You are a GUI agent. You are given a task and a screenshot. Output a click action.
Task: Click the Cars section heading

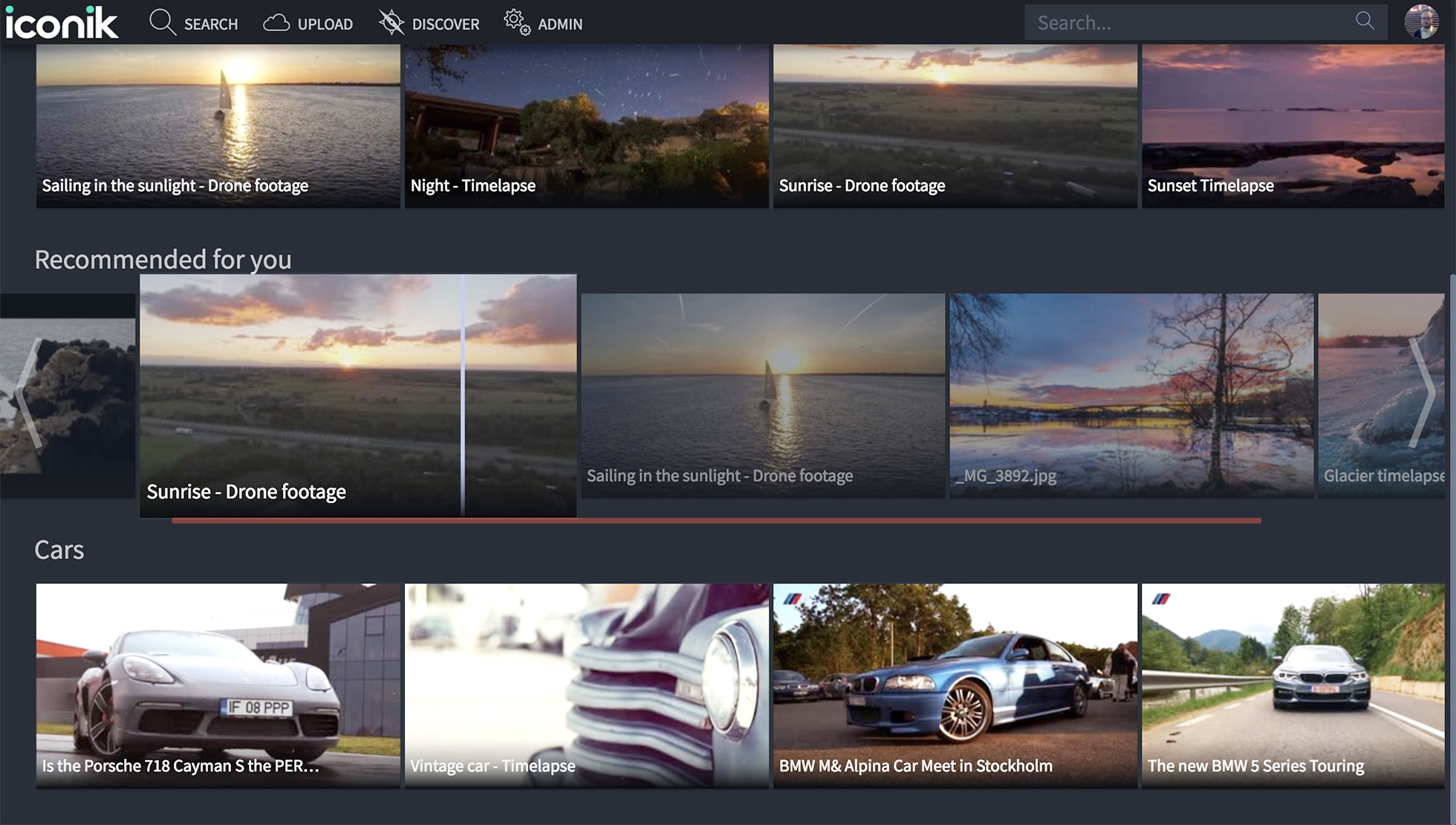59,550
